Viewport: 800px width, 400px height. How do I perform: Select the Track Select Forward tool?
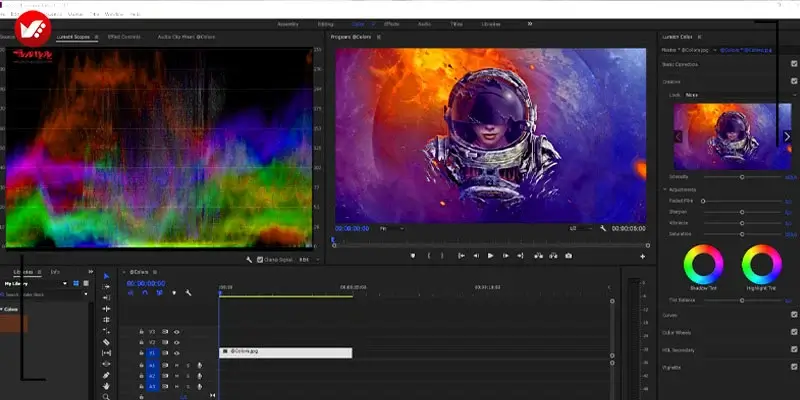point(107,287)
